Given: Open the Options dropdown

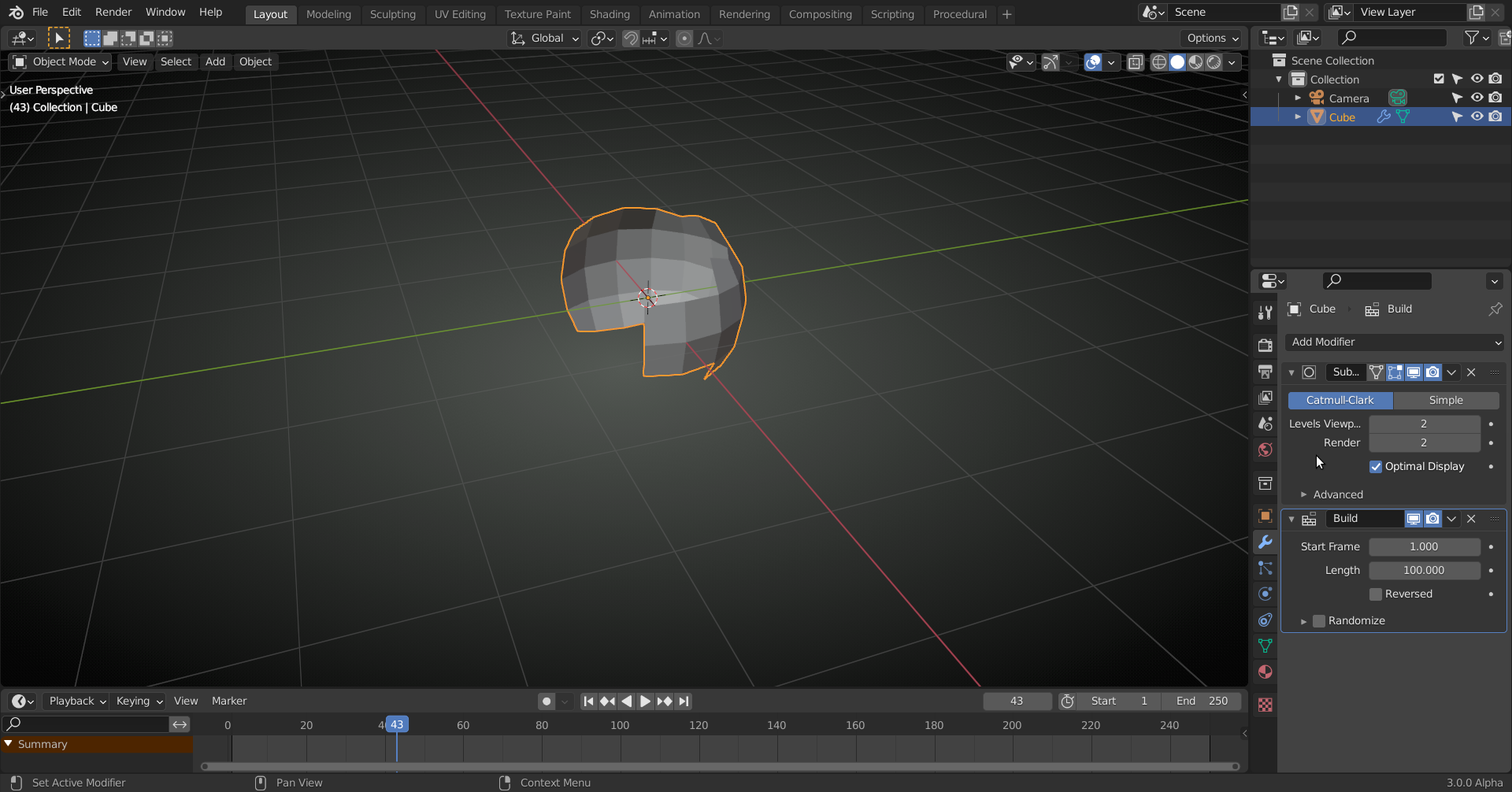Looking at the screenshot, I should point(1213,38).
